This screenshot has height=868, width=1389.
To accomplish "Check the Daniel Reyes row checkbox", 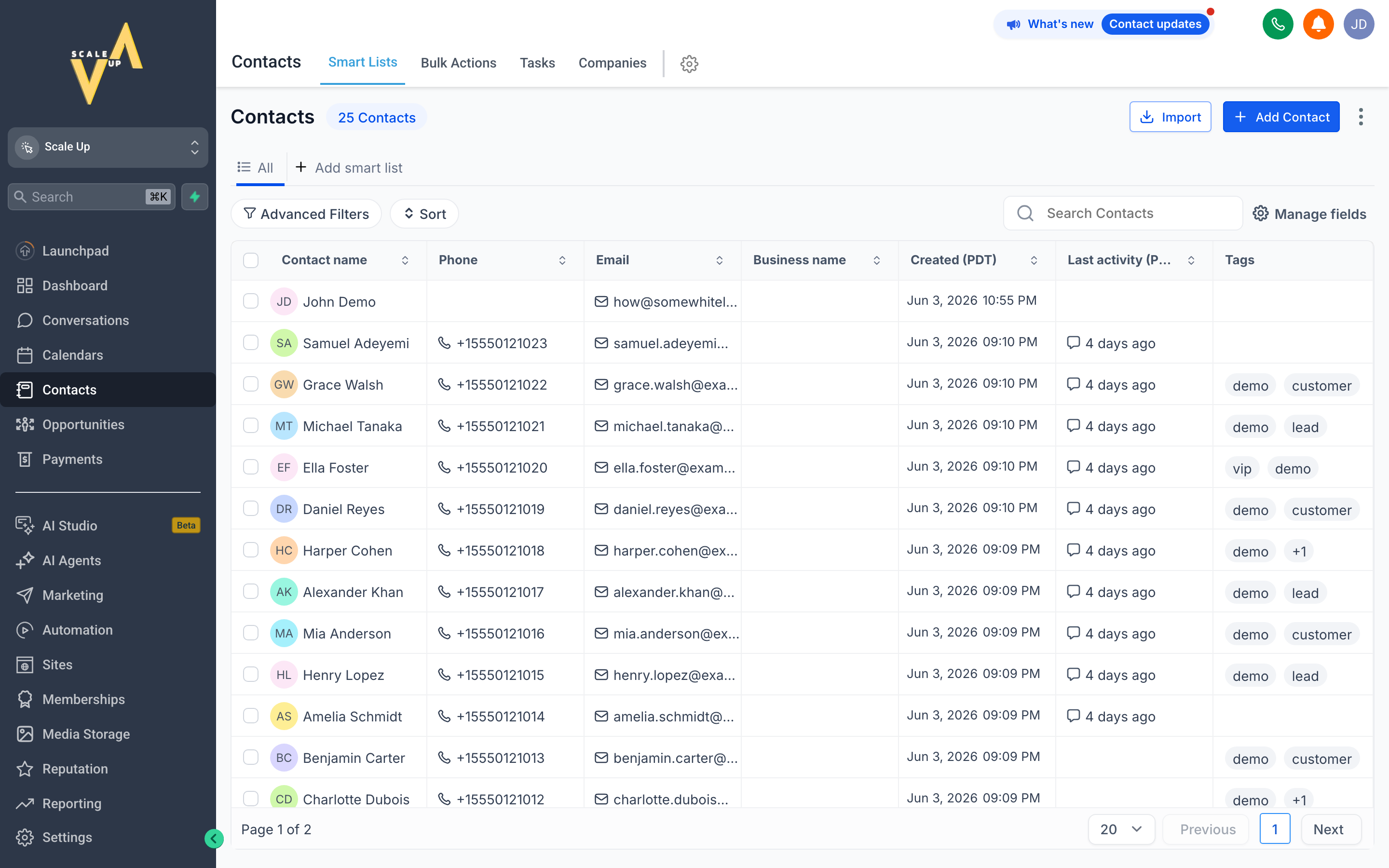I will tap(251, 508).
